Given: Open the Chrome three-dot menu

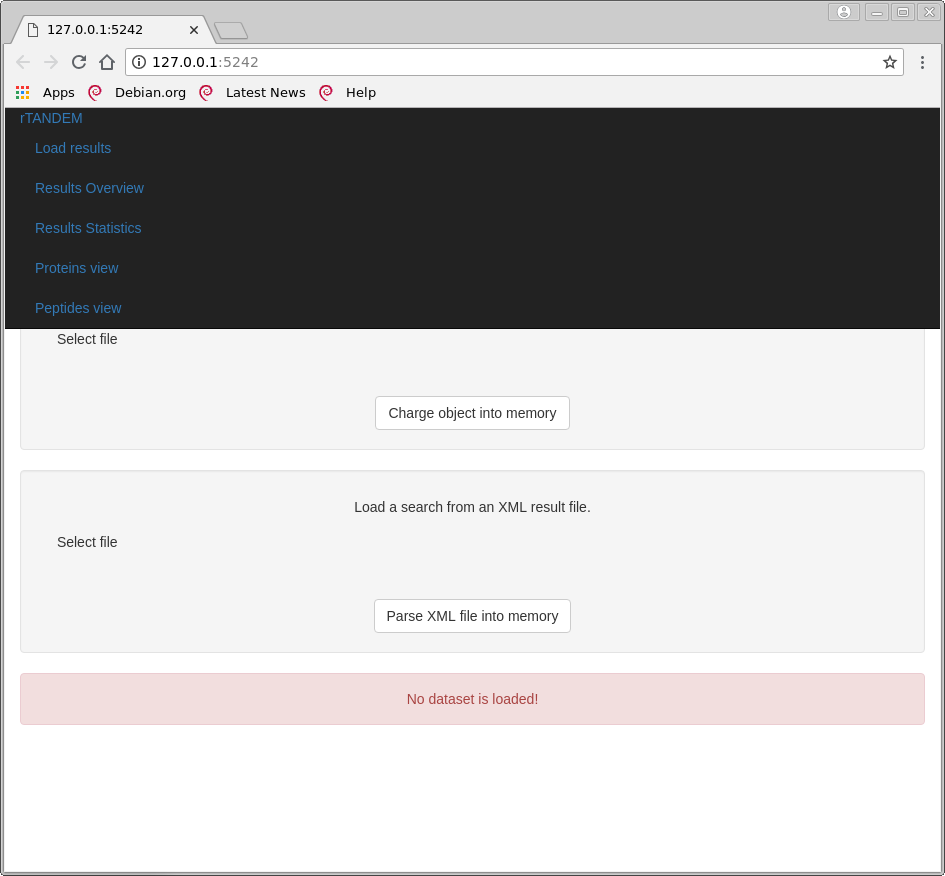Looking at the screenshot, I should click(x=922, y=62).
